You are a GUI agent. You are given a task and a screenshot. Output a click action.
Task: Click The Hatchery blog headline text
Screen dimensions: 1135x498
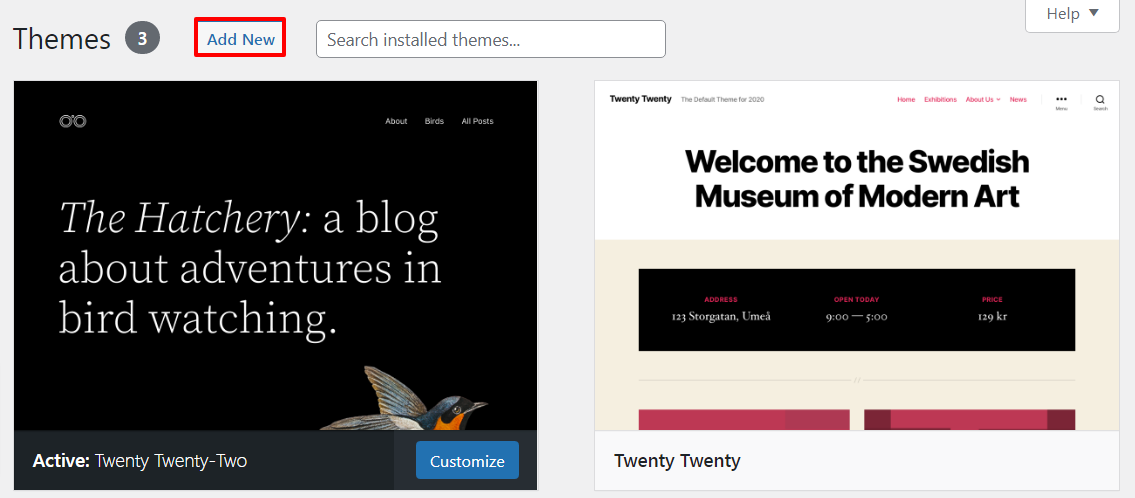pyautogui.click(x=250, y=269)
